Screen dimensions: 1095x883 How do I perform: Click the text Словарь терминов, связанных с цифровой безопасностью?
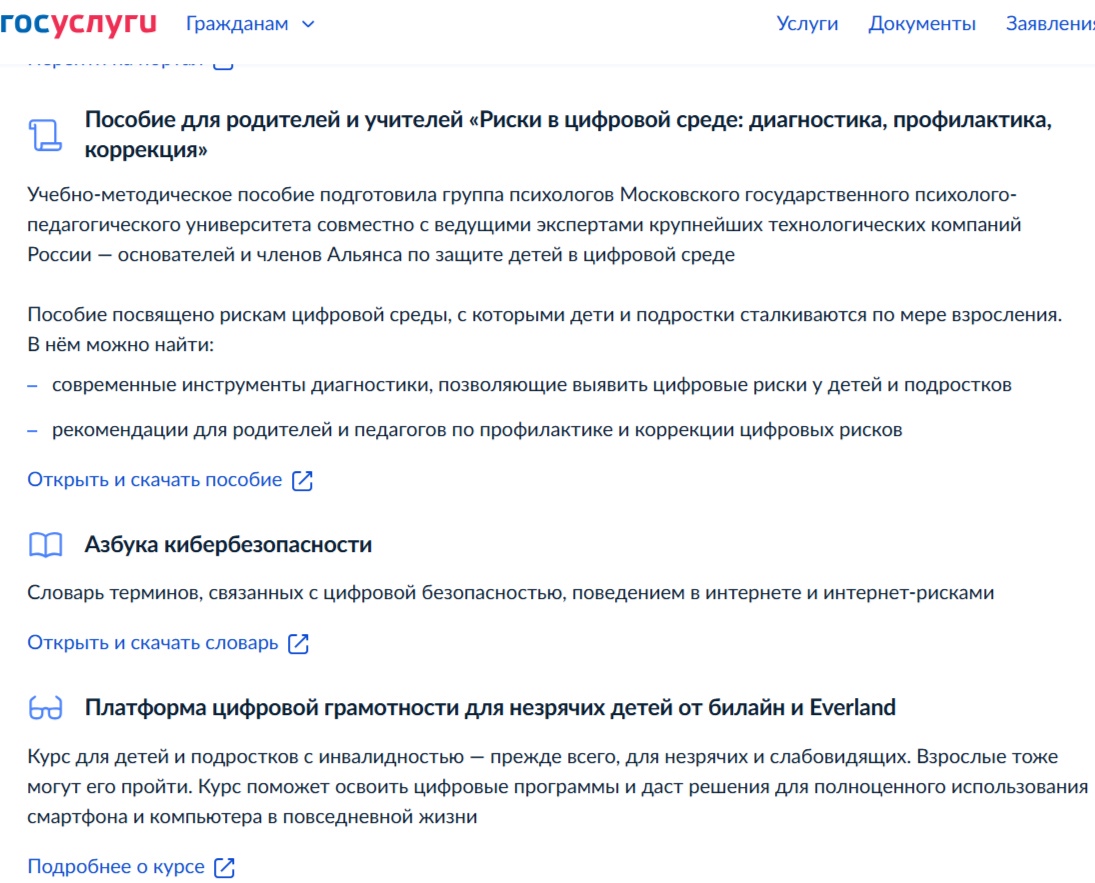(510, 593)
